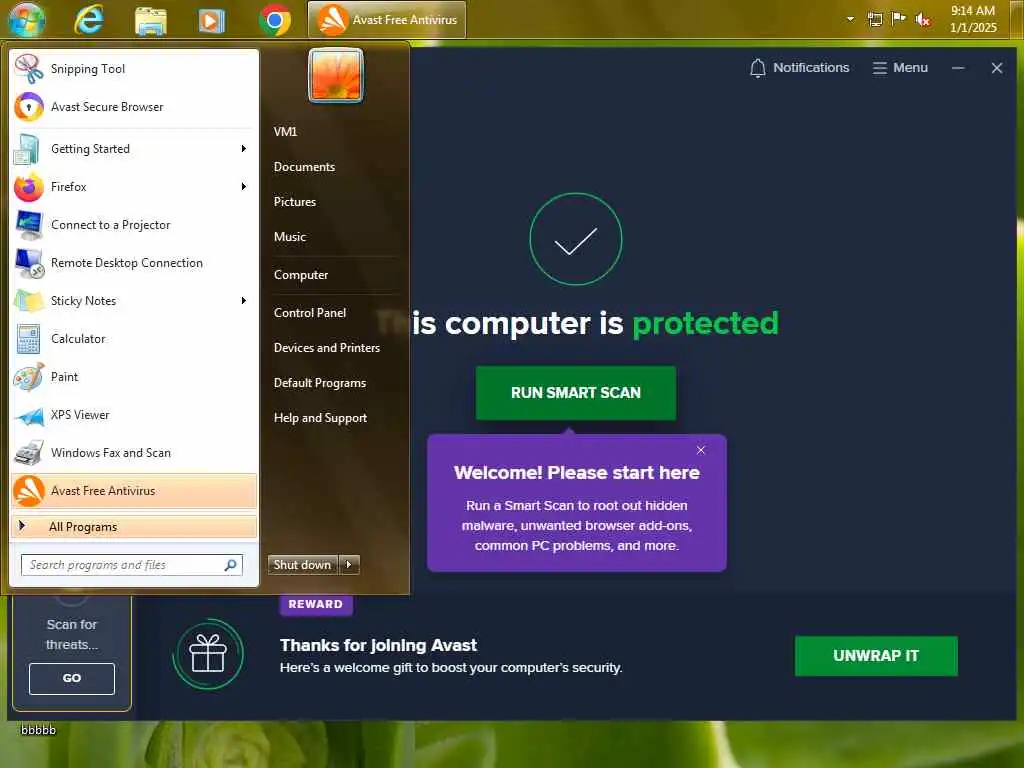Open Control Panel
This screenshot has width=1024, height=768.
(x=310, y=313)
